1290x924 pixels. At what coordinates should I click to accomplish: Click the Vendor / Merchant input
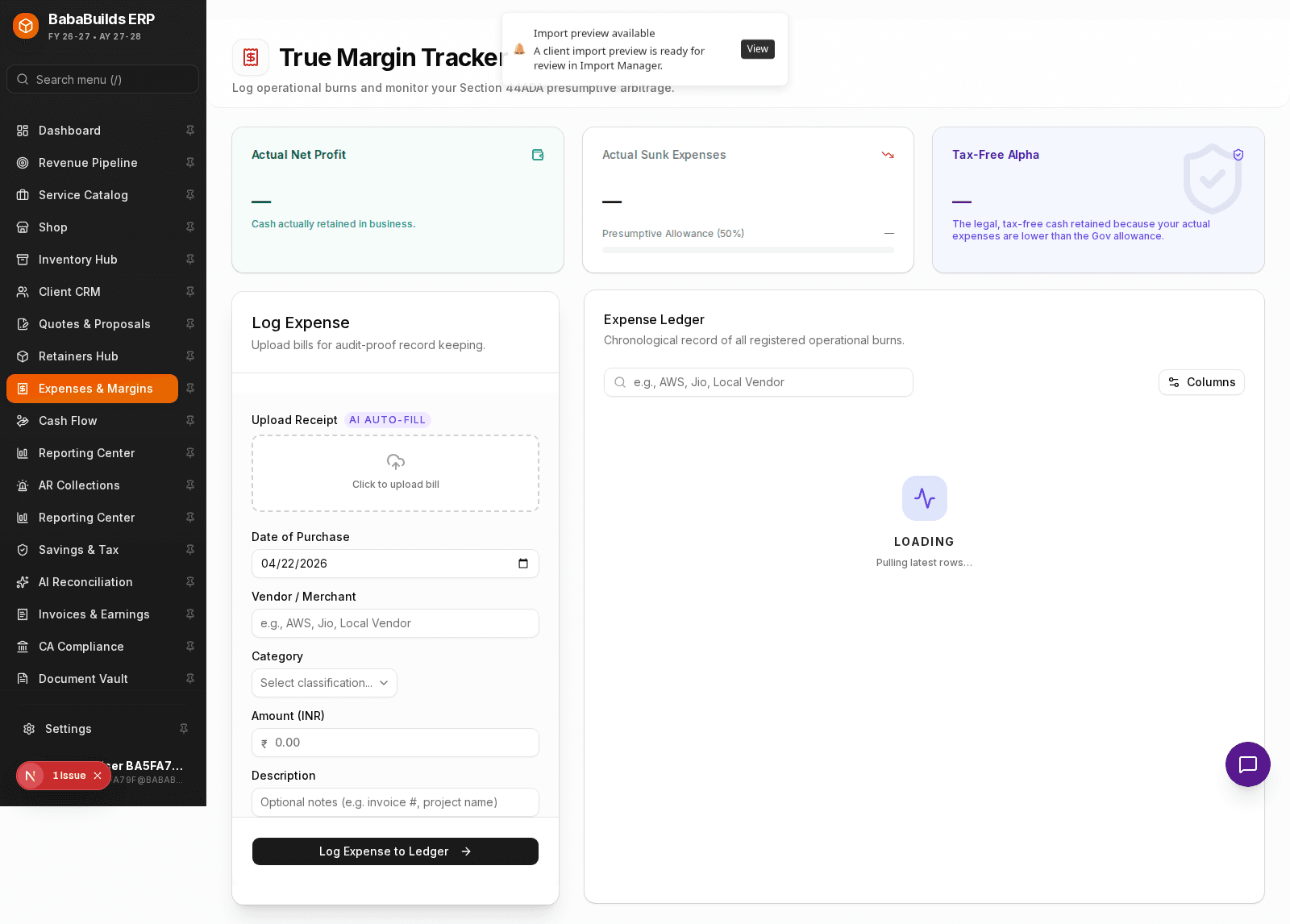395,623
